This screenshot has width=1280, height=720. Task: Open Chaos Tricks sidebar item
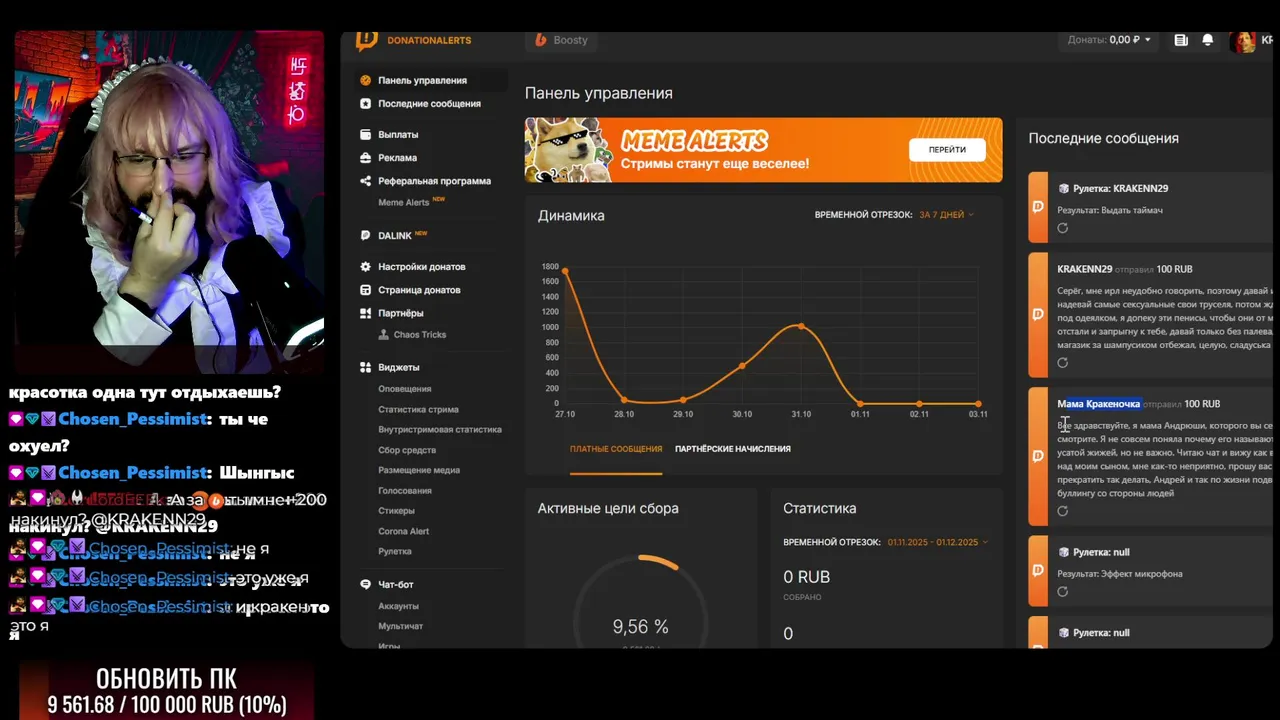point(420,335)
